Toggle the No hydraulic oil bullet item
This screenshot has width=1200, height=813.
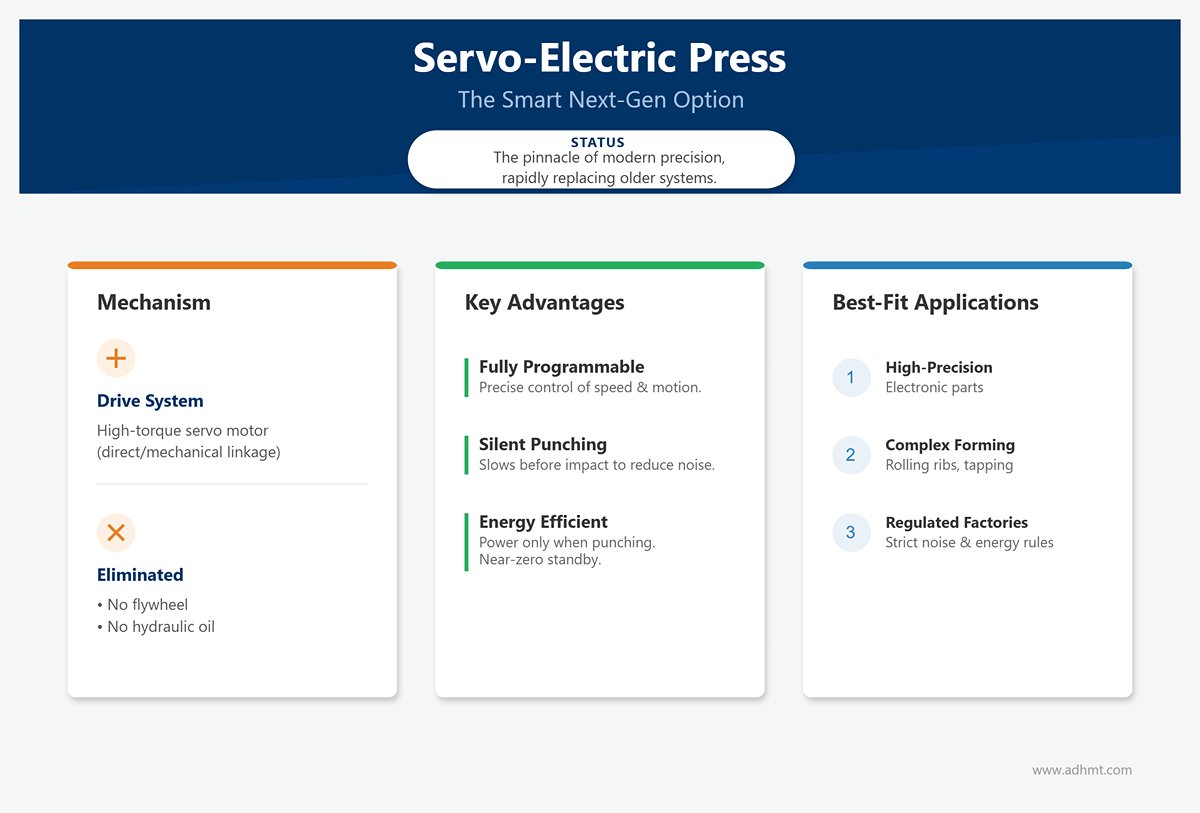(x=157, y=626)
